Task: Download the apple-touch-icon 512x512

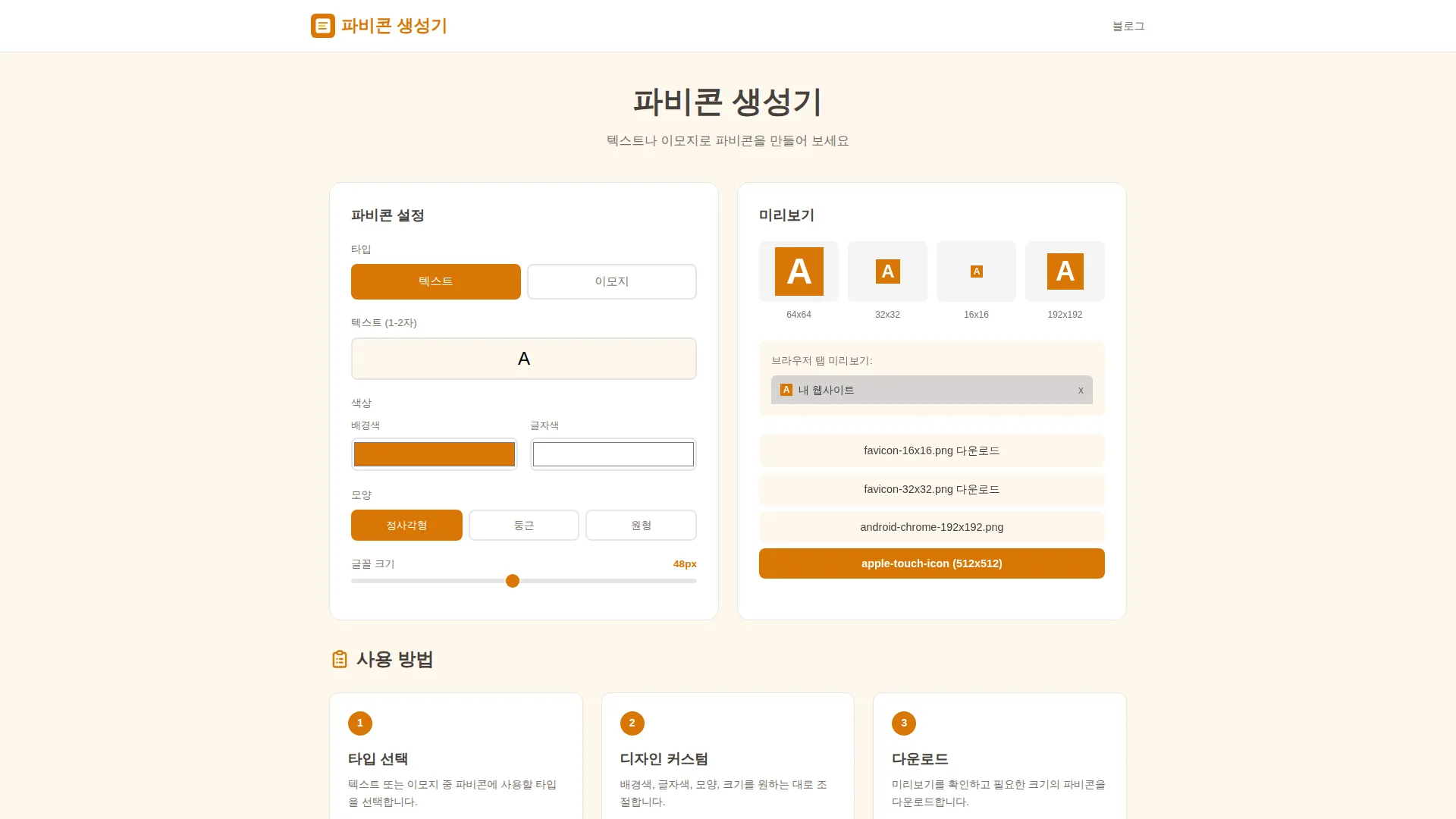Action: (931, 563)
